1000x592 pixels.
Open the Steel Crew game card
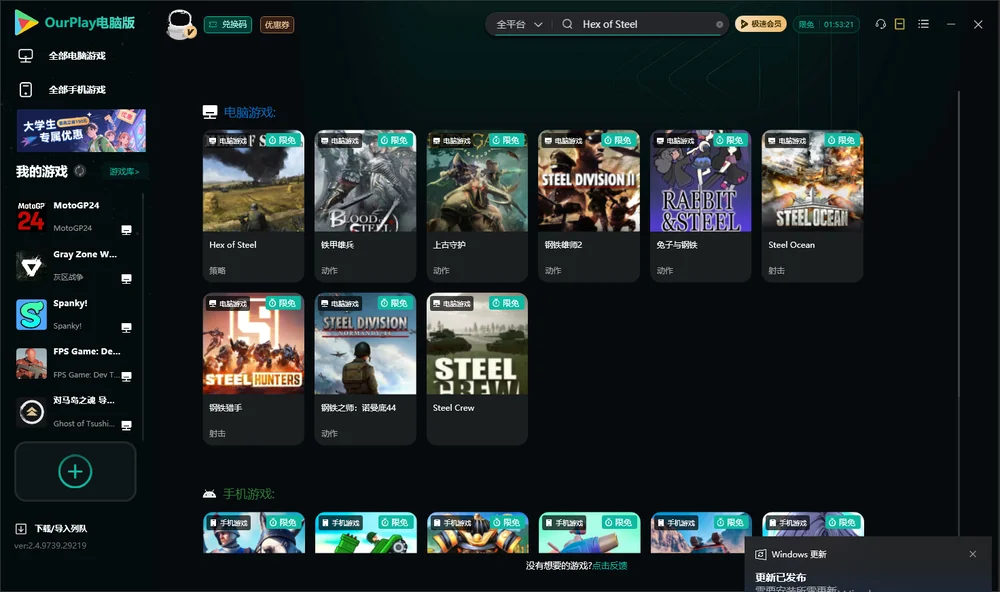pyautogui.click(x=477, y=369)
